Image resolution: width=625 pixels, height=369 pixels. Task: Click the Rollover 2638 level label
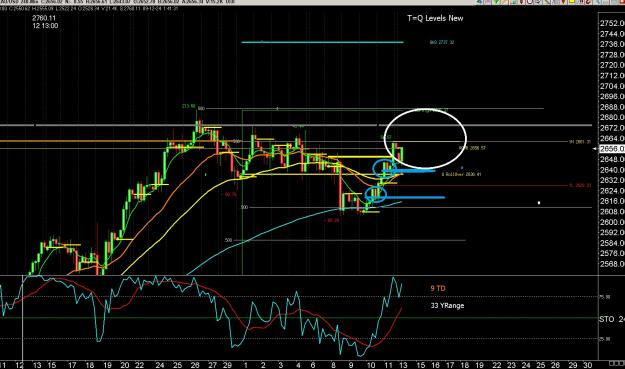point(461,174)
